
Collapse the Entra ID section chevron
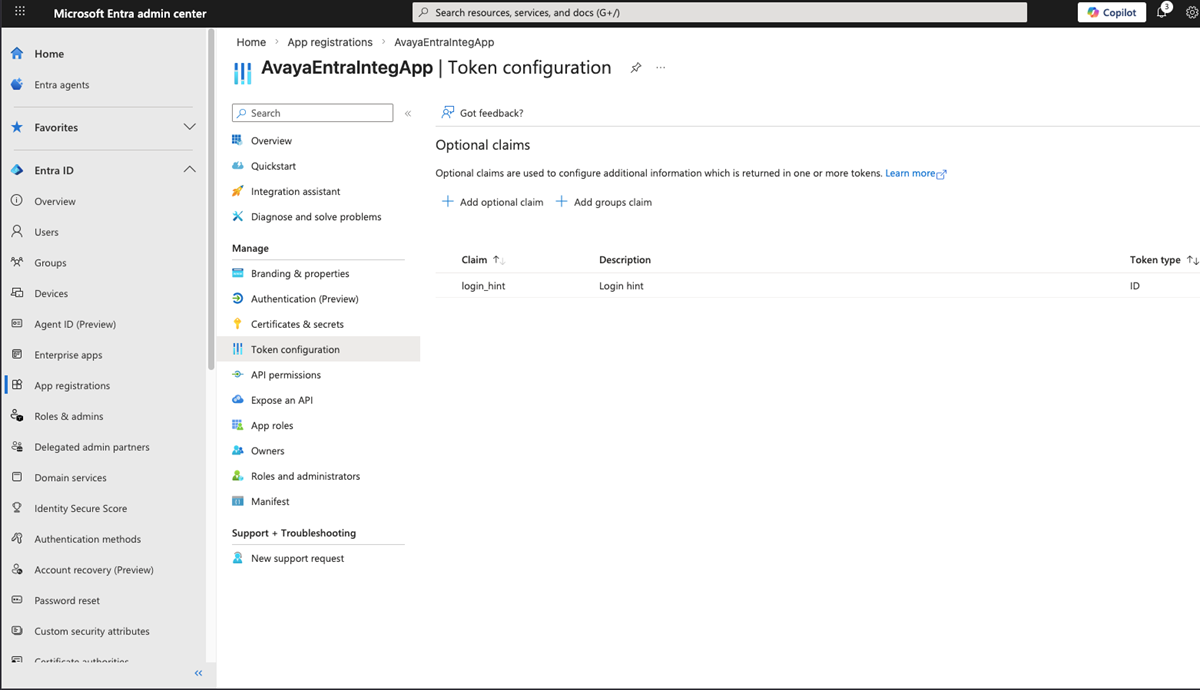click(190, 170)
